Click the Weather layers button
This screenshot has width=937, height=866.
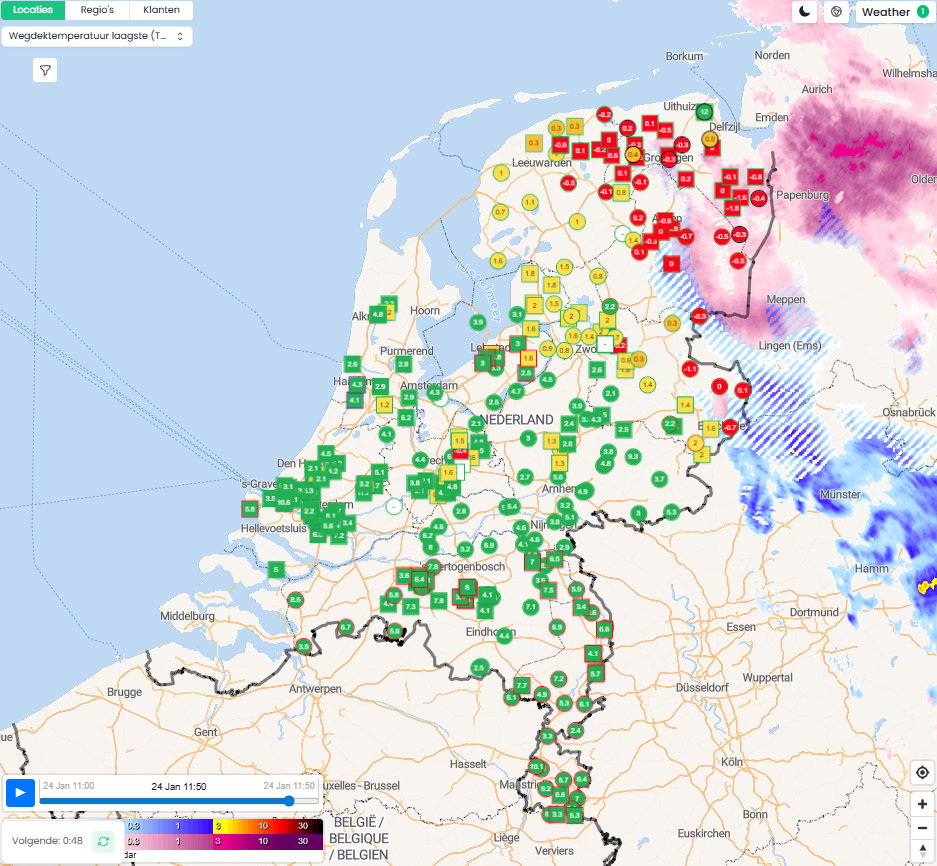[x=895, y=11]
